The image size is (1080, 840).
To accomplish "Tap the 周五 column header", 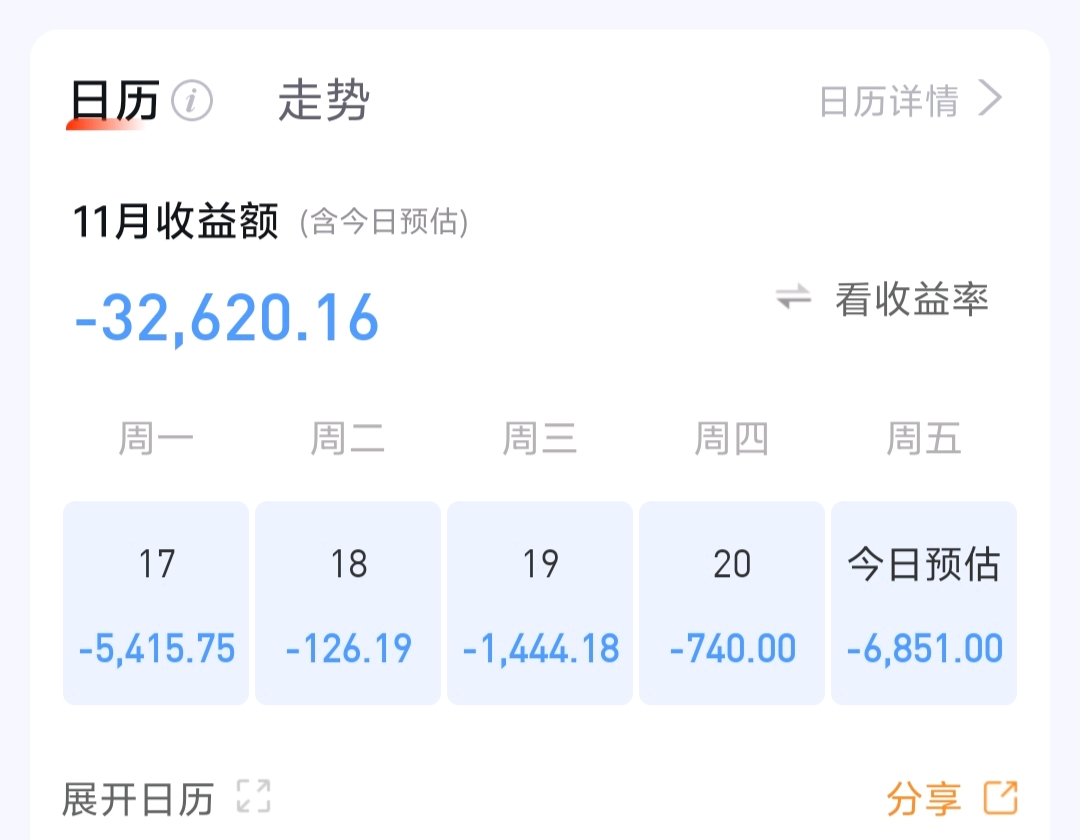I will [x=924, y=439].
